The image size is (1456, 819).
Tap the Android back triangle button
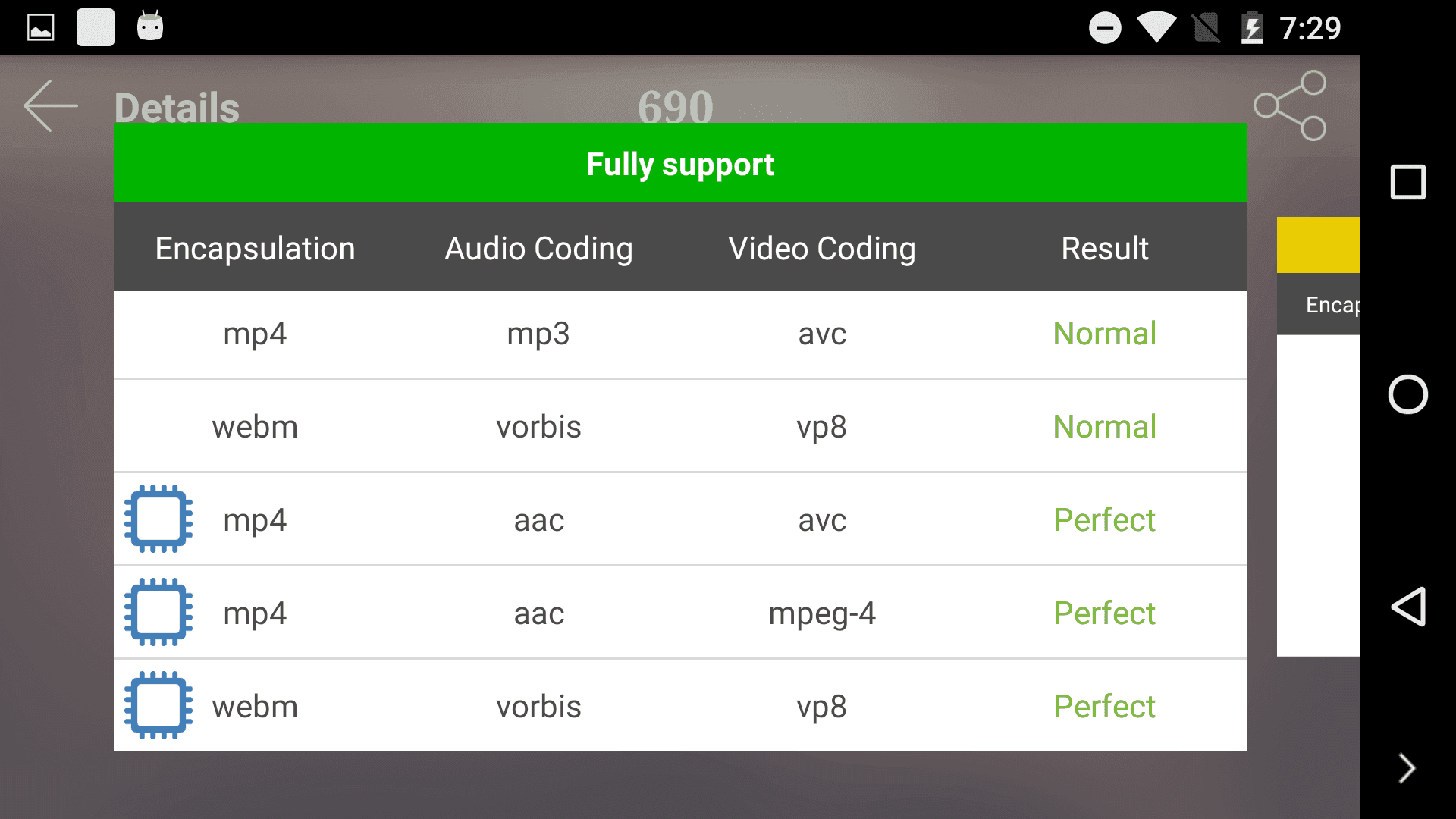(1408, 607)
